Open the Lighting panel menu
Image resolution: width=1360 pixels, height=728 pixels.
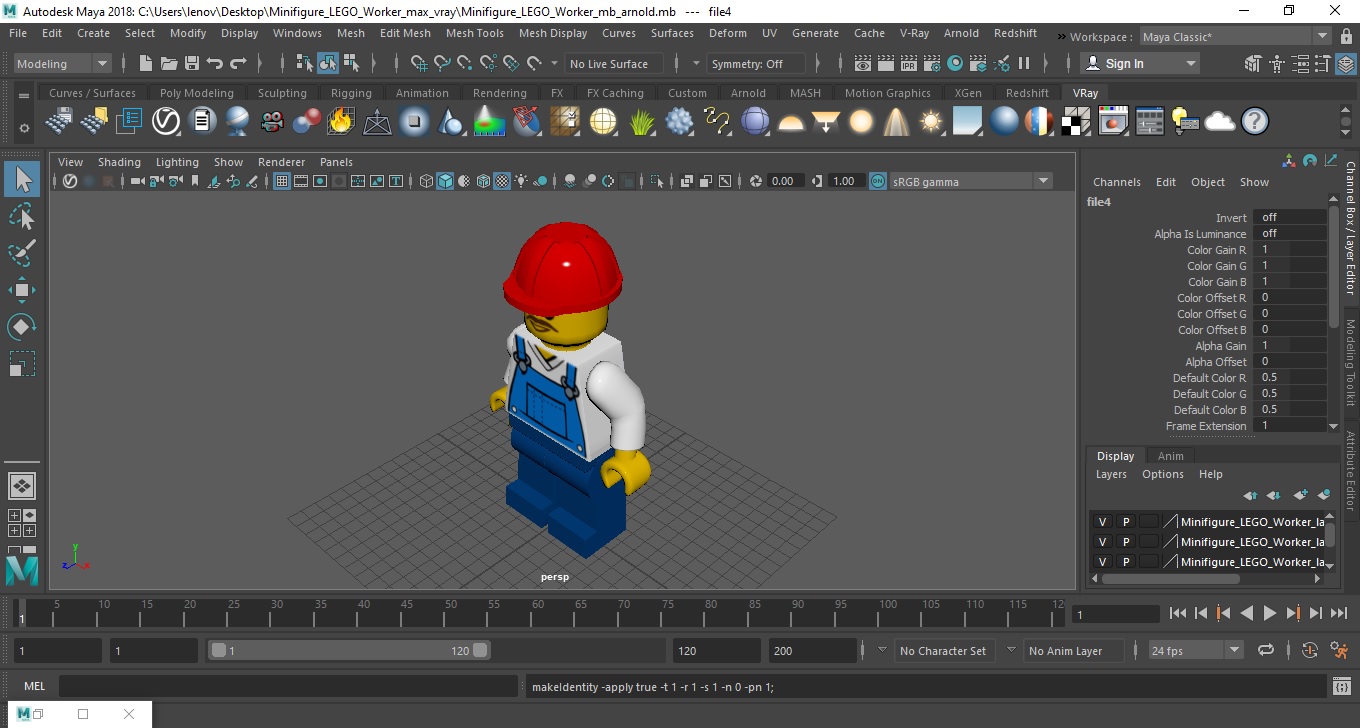tap(177, 162)
